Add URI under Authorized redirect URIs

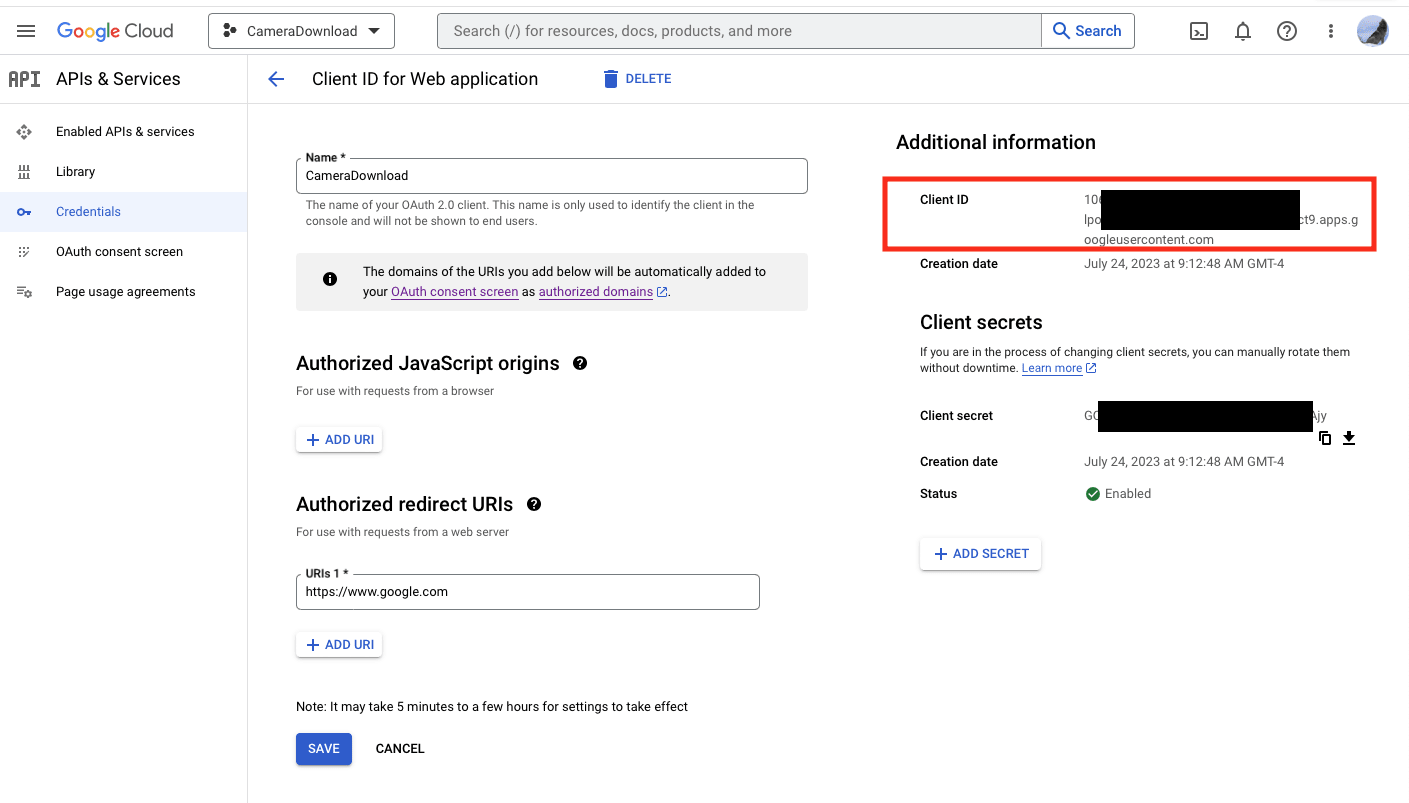tap(339, 645)
